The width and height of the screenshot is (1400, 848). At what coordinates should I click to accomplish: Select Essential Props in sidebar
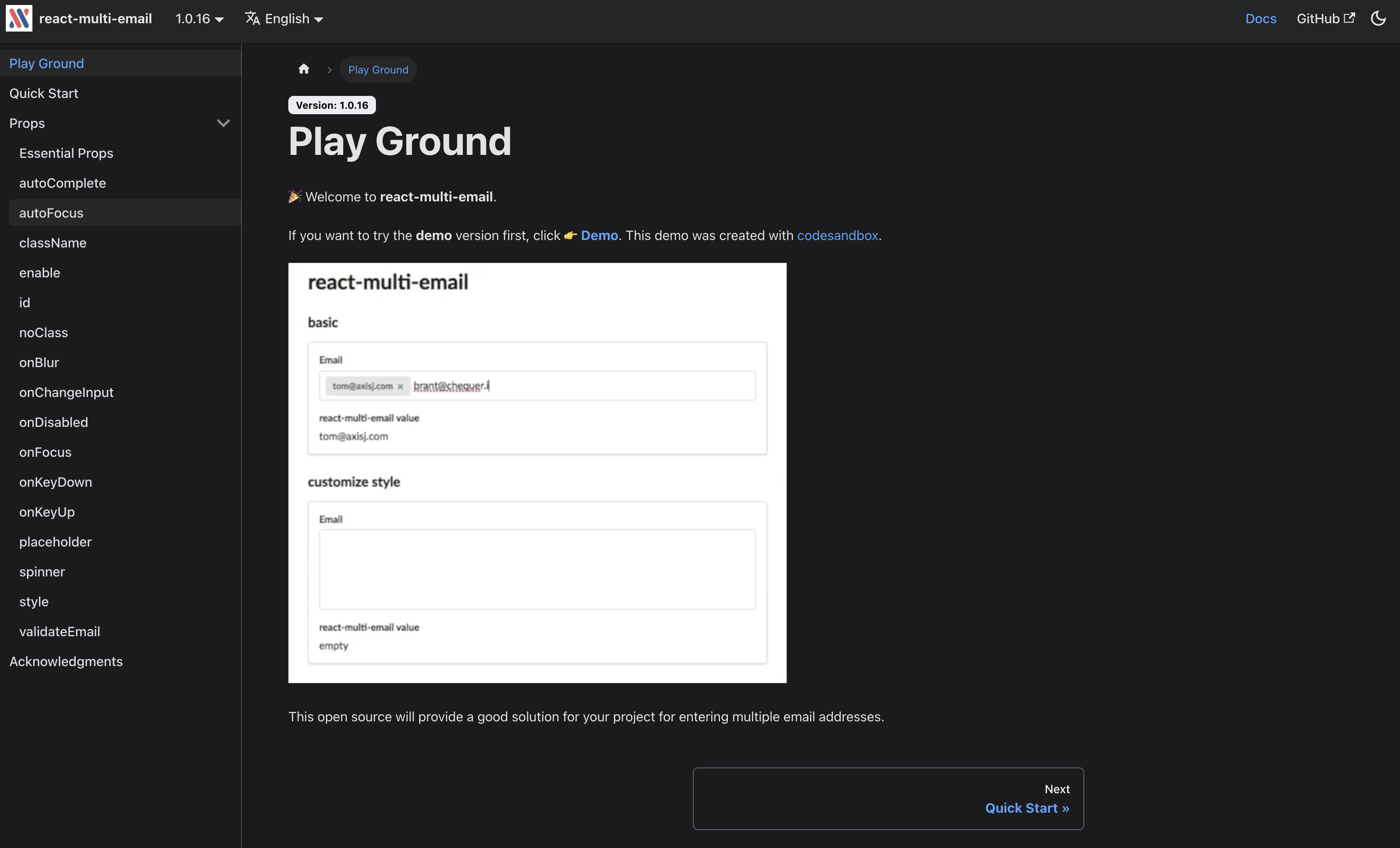66,153
